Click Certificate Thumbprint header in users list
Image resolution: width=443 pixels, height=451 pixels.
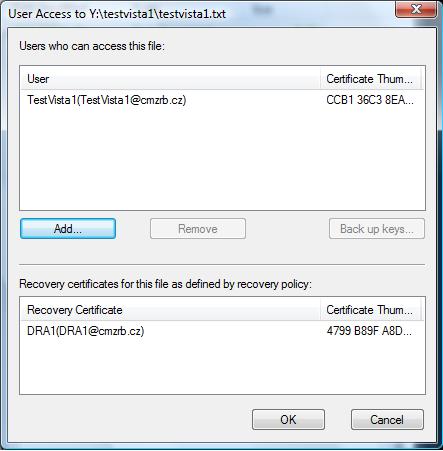[x=370, y=79]
